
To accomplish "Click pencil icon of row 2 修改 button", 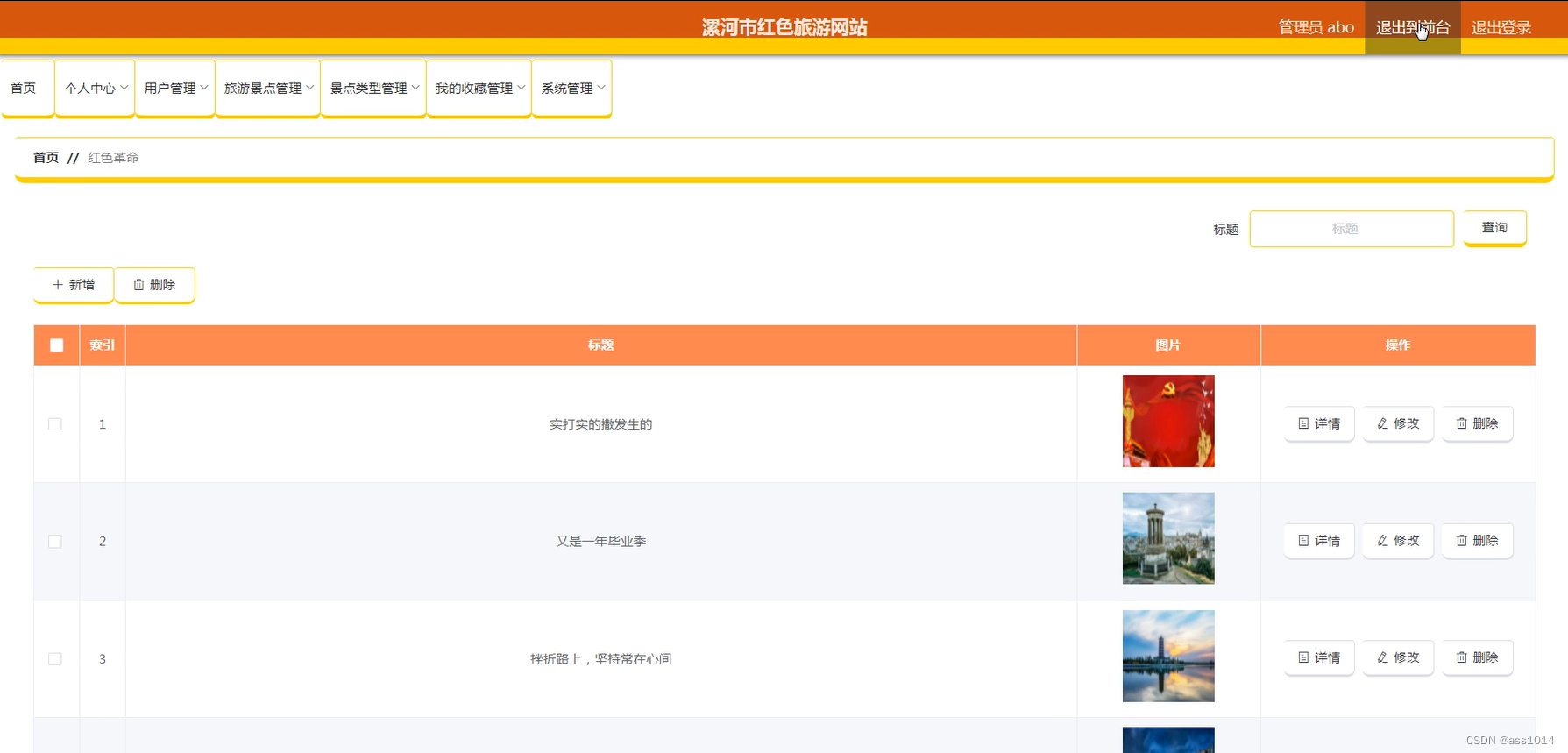I will (x=1382, y=541).
